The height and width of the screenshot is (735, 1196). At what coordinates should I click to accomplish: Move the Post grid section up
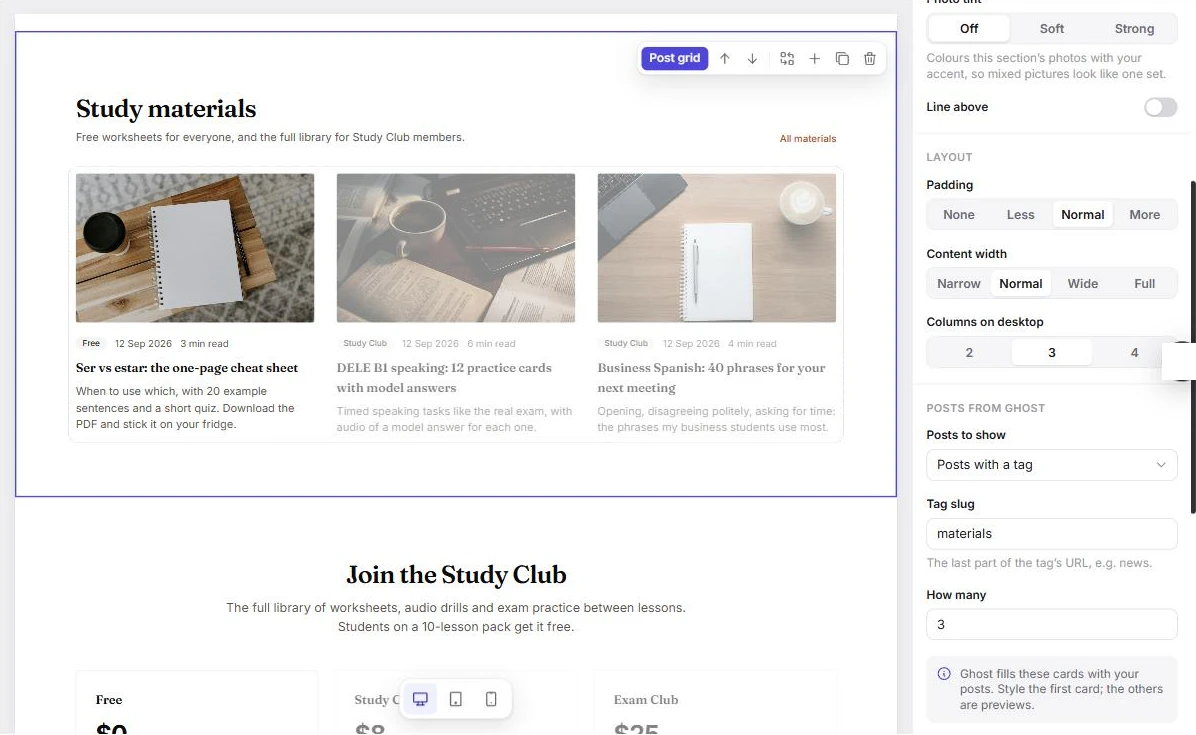point(725,59)
